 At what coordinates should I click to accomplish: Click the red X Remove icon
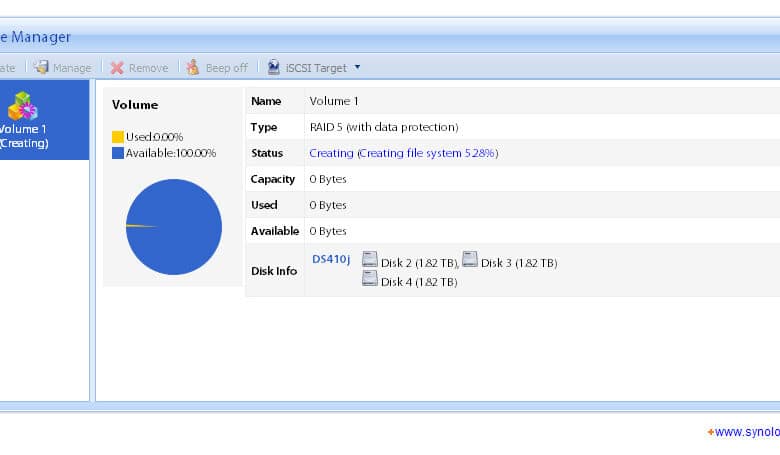117,68
